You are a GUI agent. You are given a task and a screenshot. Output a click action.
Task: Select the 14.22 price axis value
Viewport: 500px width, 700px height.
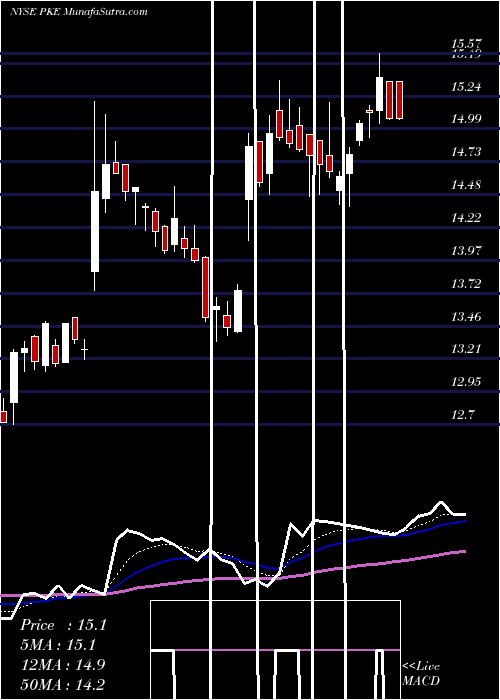coord(466,218)
